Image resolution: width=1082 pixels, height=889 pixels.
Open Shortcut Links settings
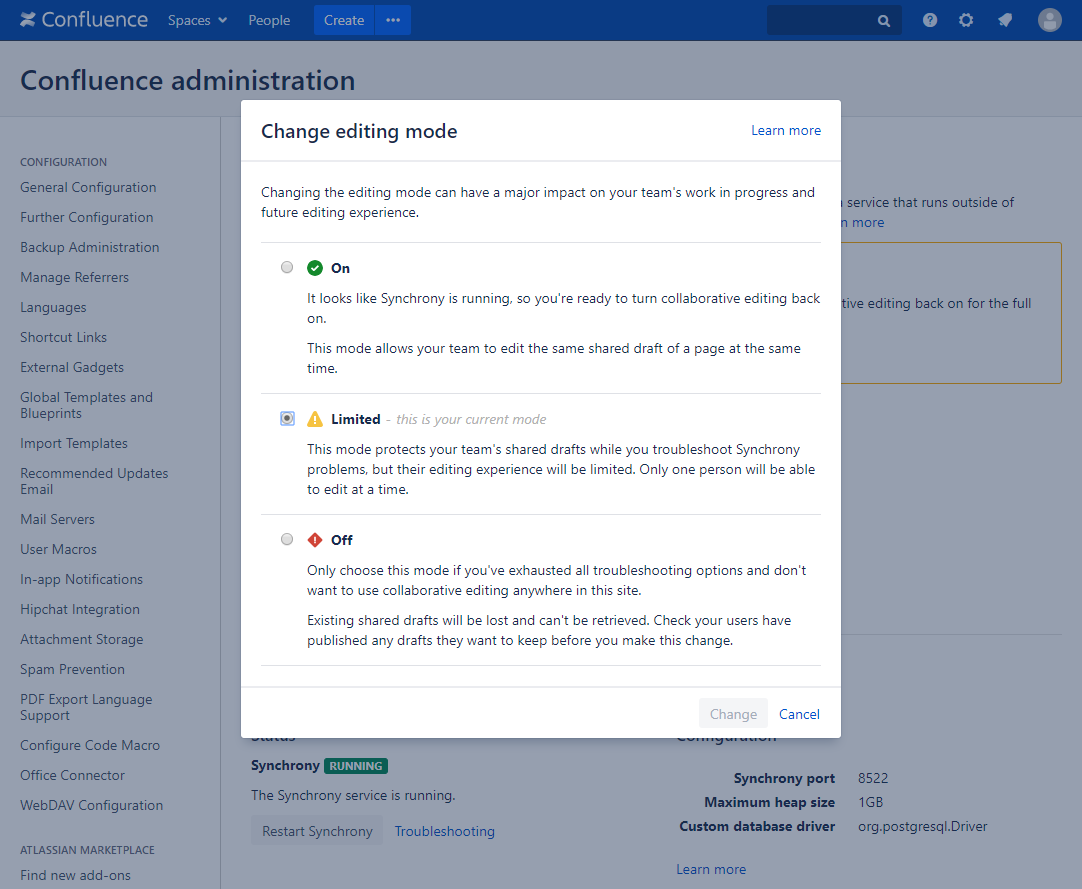(x=63, y=337)
